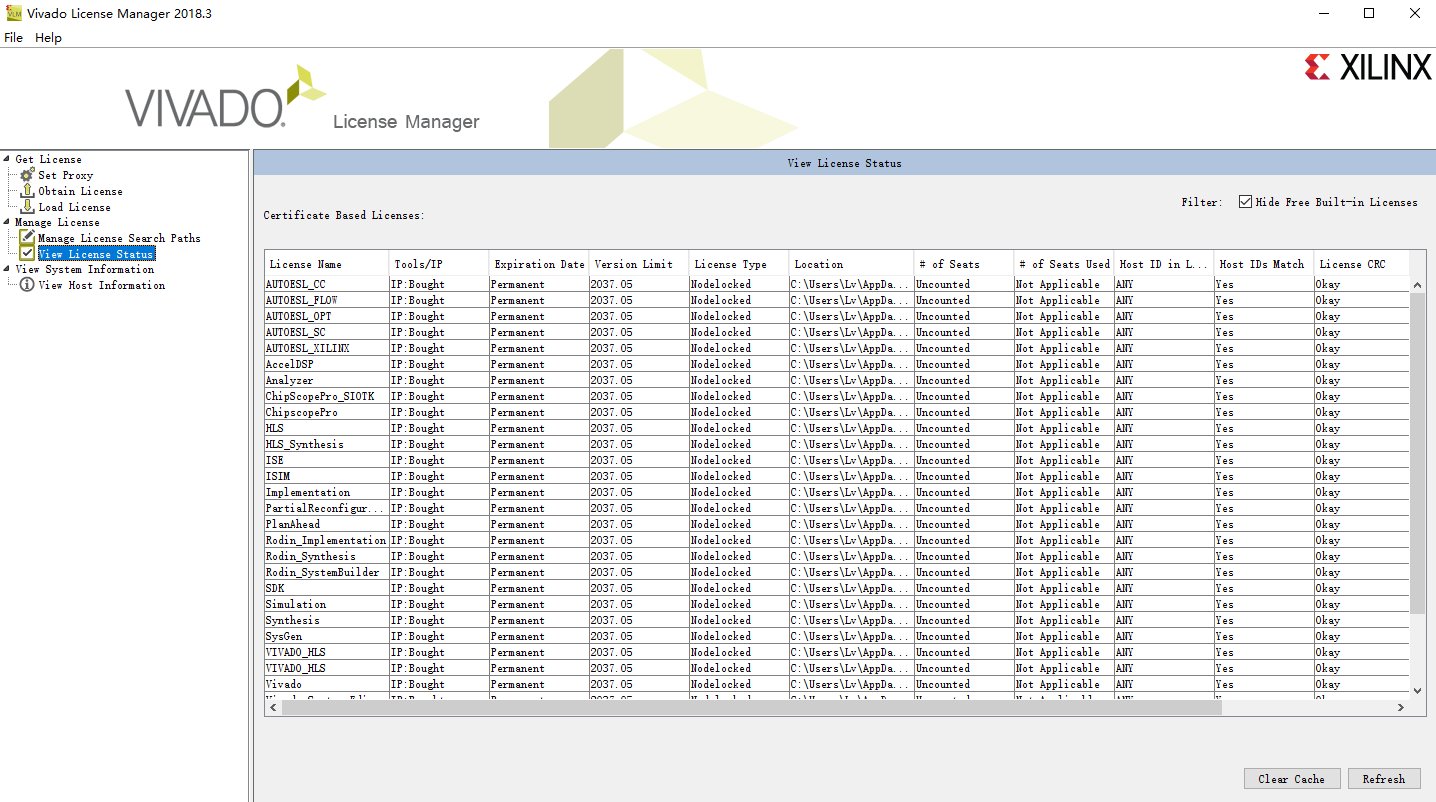The height and width of the screenshot is (802, 1436).
Task: Click the Manage License Search Paths icon
Action: click(x=27, y=238)
